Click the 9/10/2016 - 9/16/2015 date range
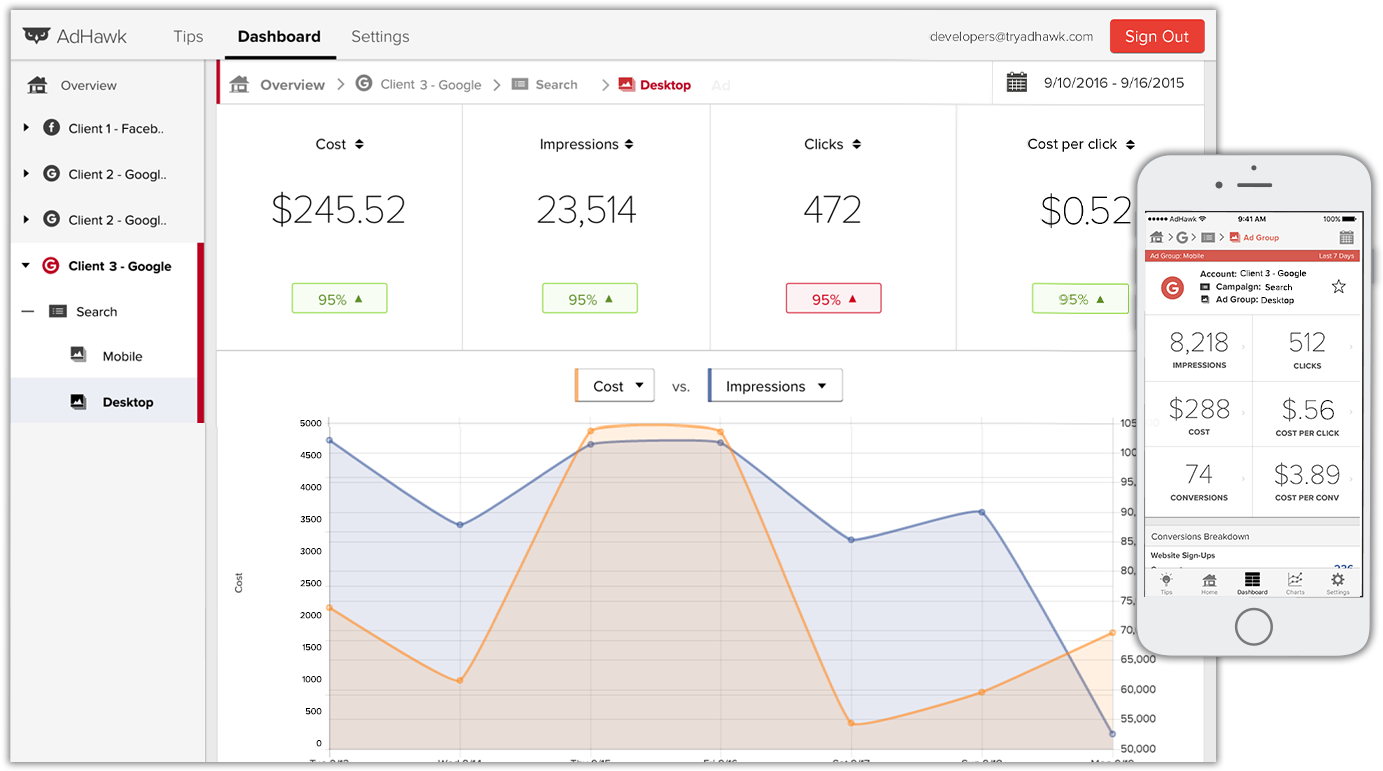Screen dimensions: 1383x771 coord(1114,83)
